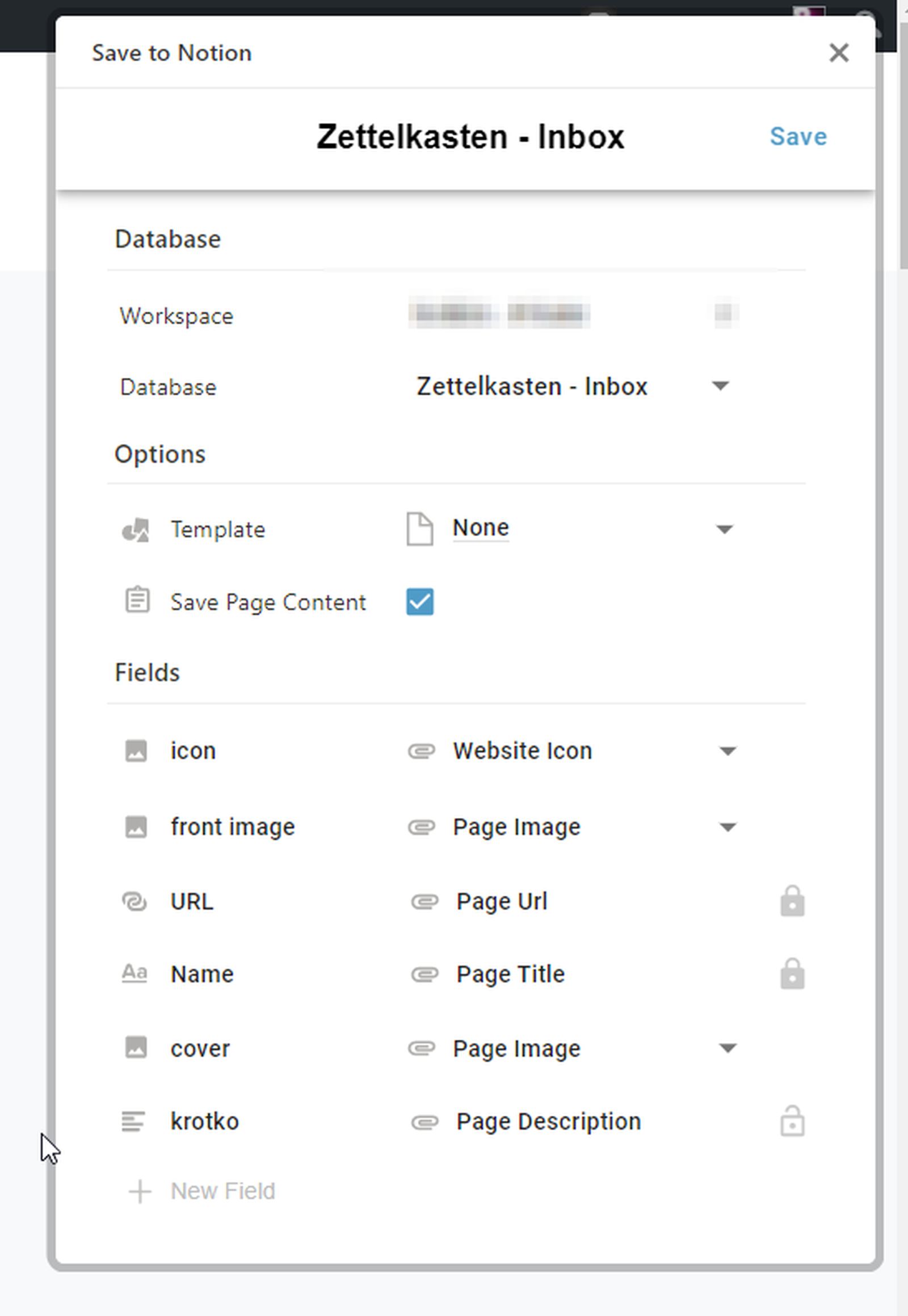
Task: Open the cover Page Image dropdown
Action: pos(728,1049)
